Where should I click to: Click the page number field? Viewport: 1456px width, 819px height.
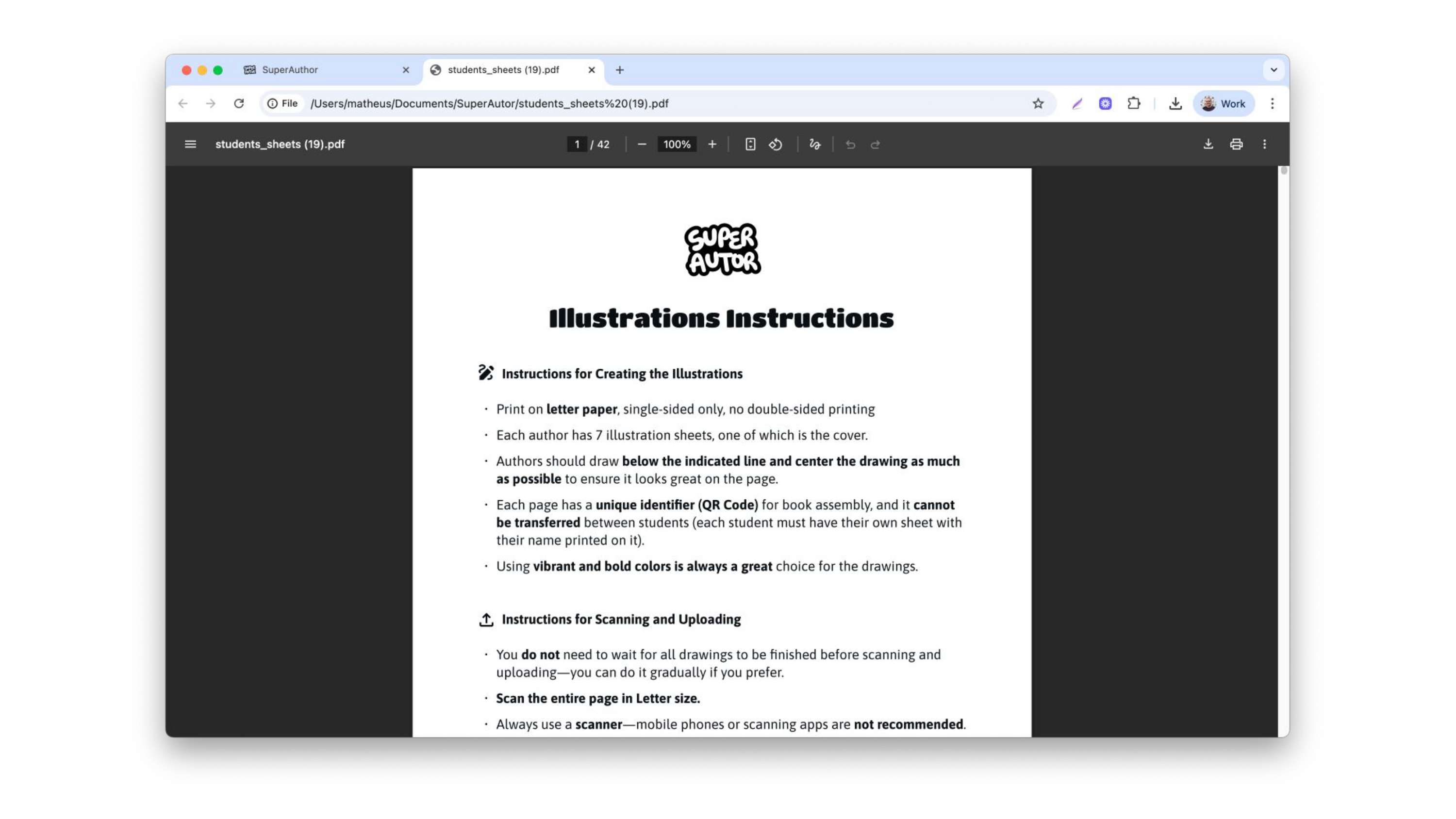pos(577,144)
